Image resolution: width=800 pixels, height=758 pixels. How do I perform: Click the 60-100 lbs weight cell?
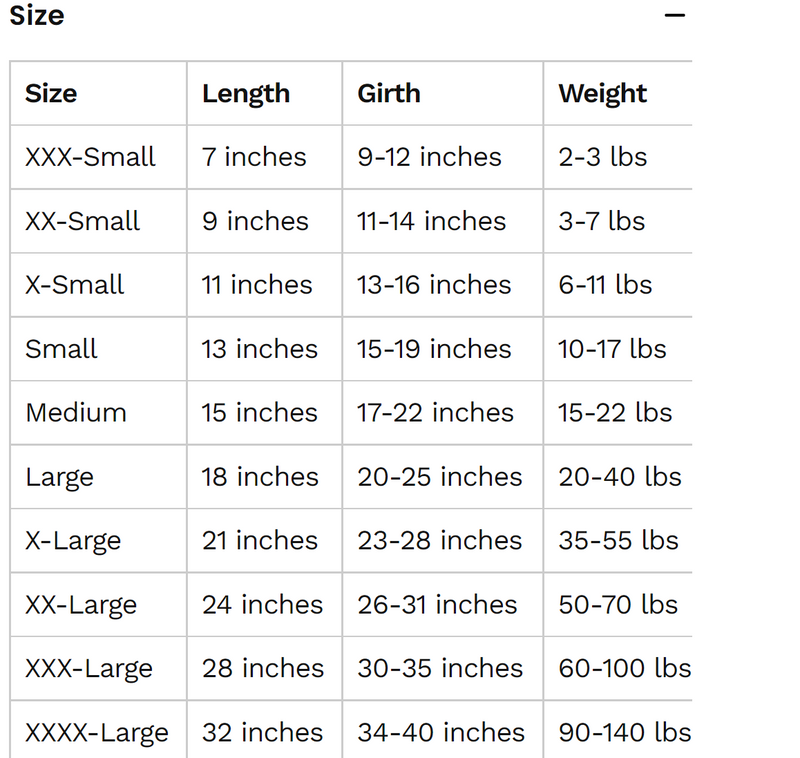point(618,669)
